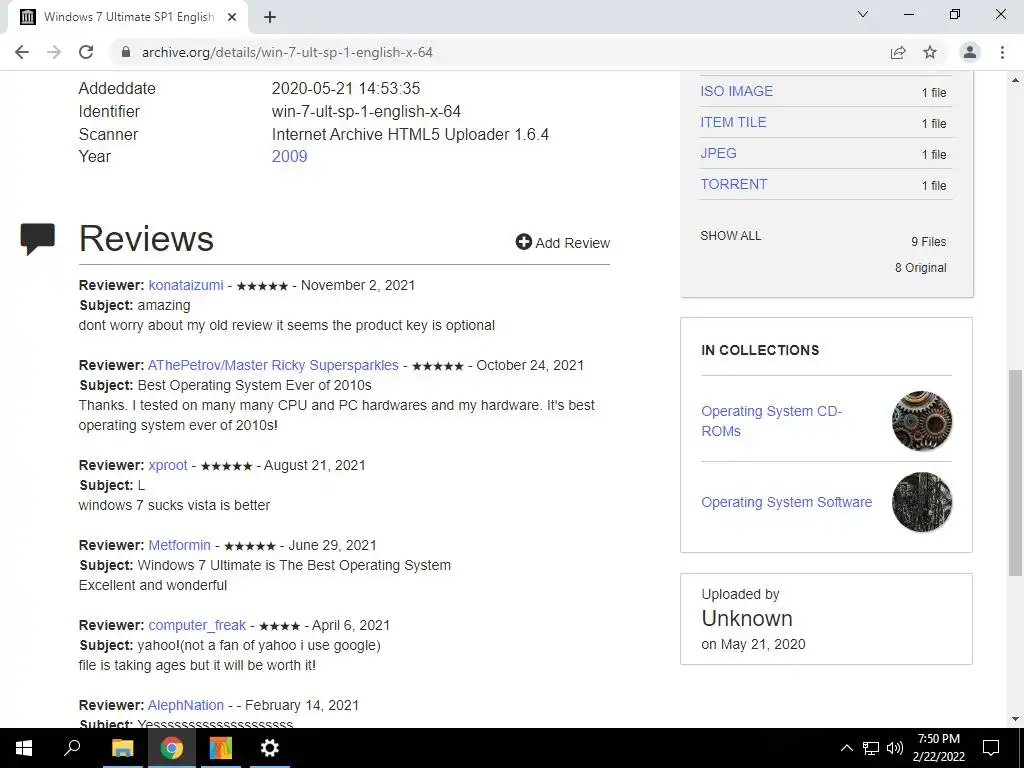Image resolution: width=1024 pixels, height=768 pixels.
Task: Click the page vertical scrollbar thumb
Action: pyautogui.click(x=1015, y=473)
